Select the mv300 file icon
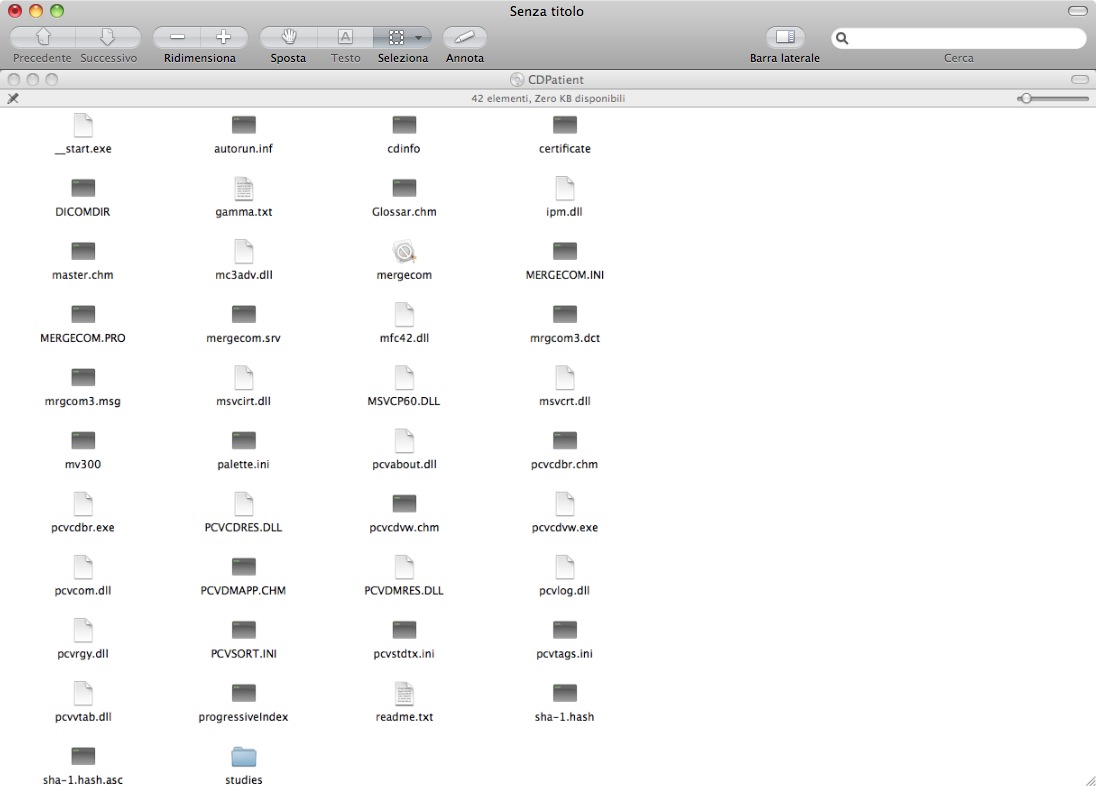This screenshot has height=787, width=1096. click(x=83, y=440)
